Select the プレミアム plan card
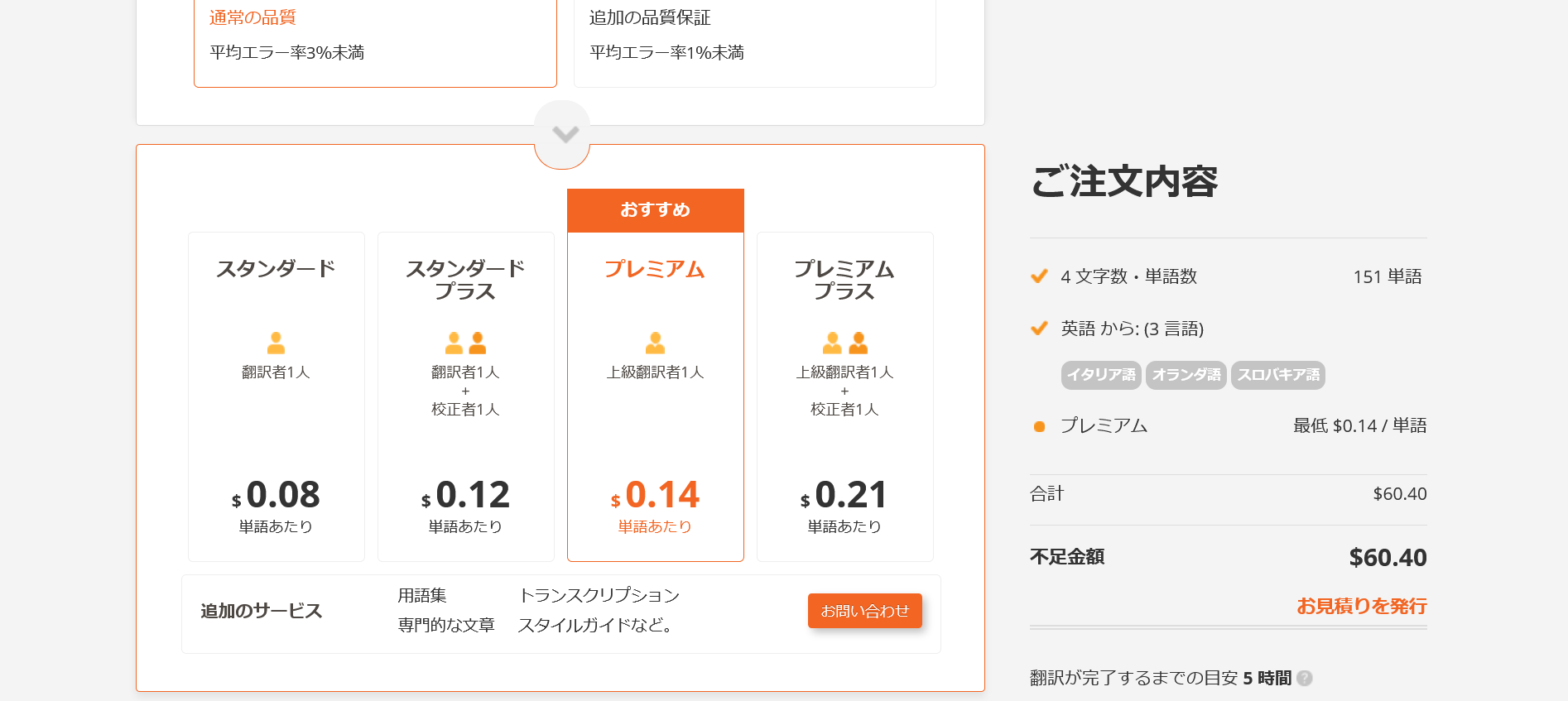Image resolution: width=1568 pixels, height=701 pixels. point(656,396)
